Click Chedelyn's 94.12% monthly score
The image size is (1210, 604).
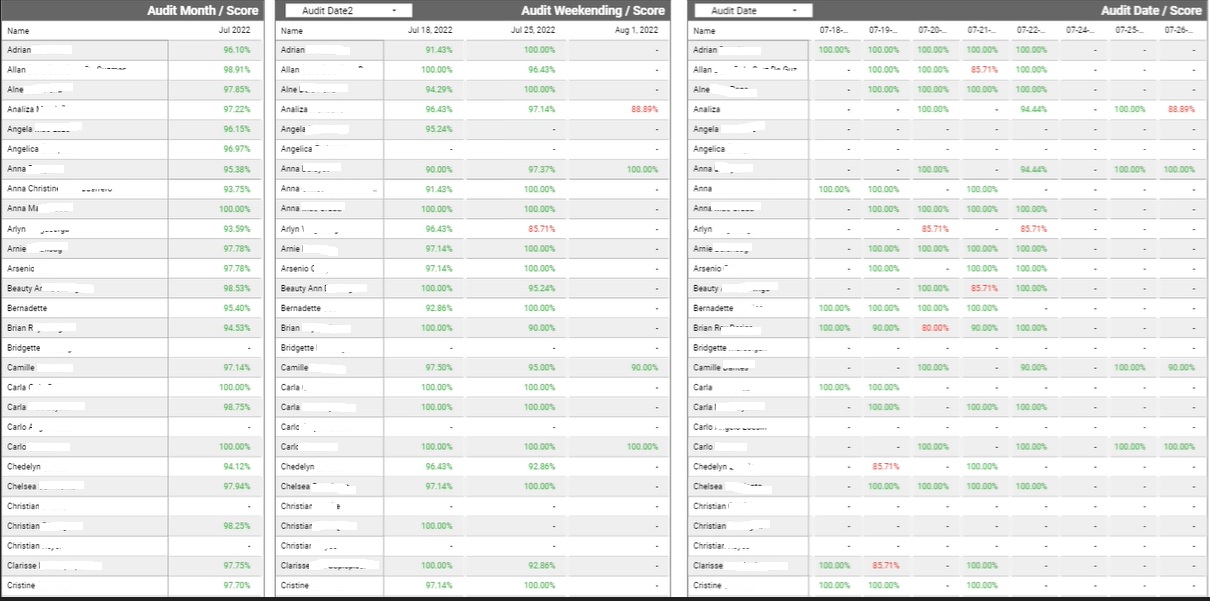point(236,466)
